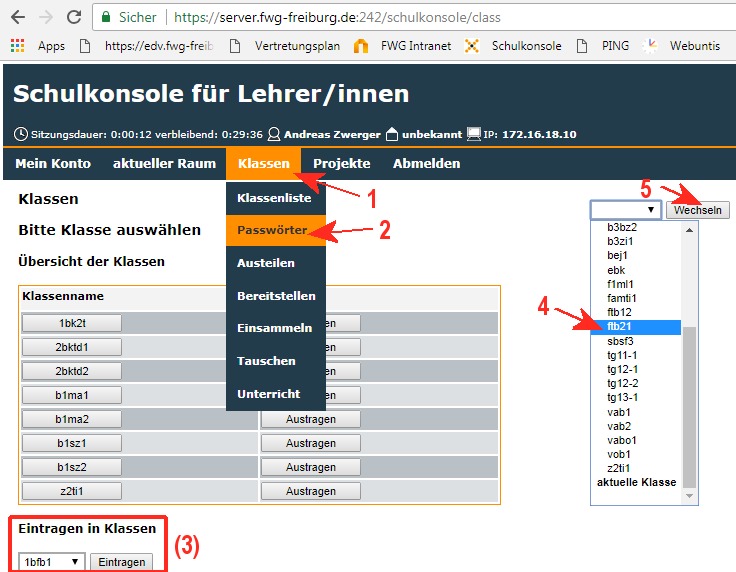Open the Schulkonsole bookmark
This screenshot has width=736, height=572.
coord(514,45)
